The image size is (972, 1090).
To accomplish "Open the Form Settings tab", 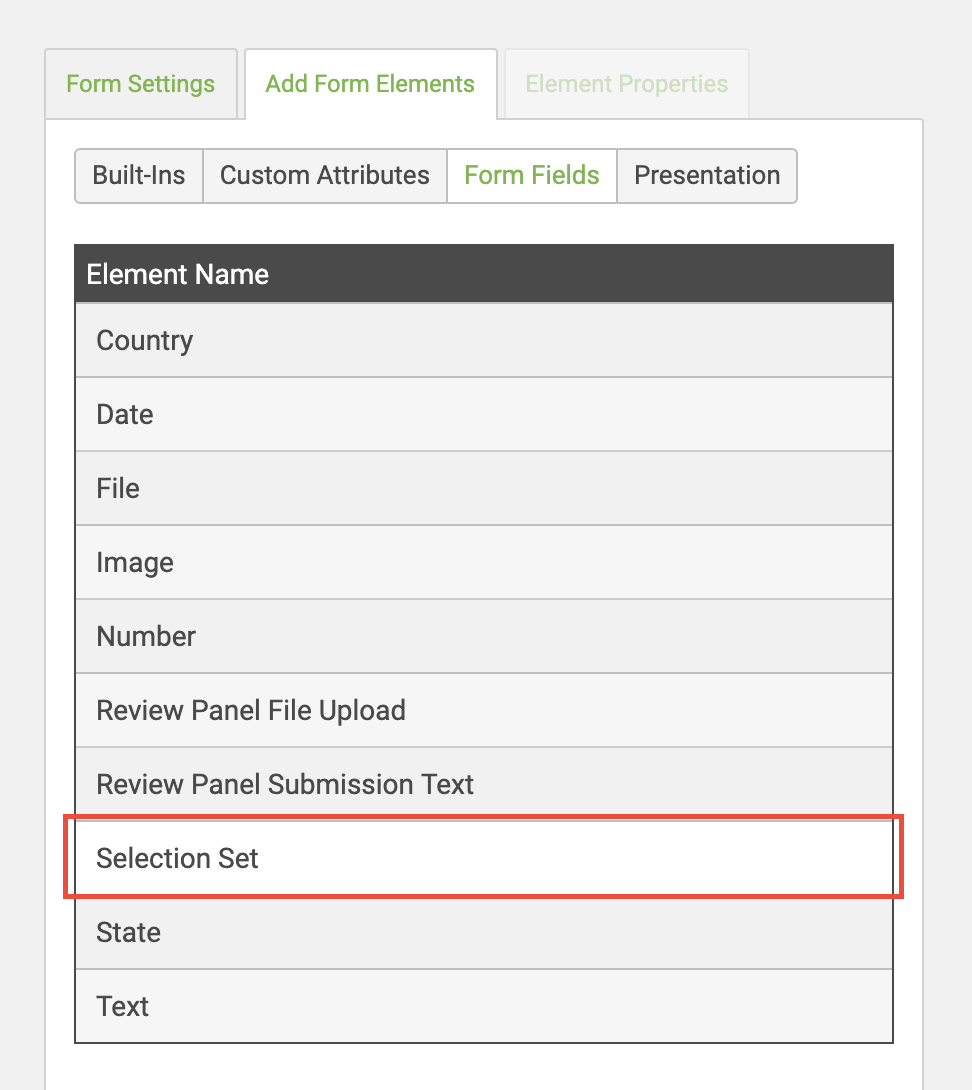I will coord(140,84).
